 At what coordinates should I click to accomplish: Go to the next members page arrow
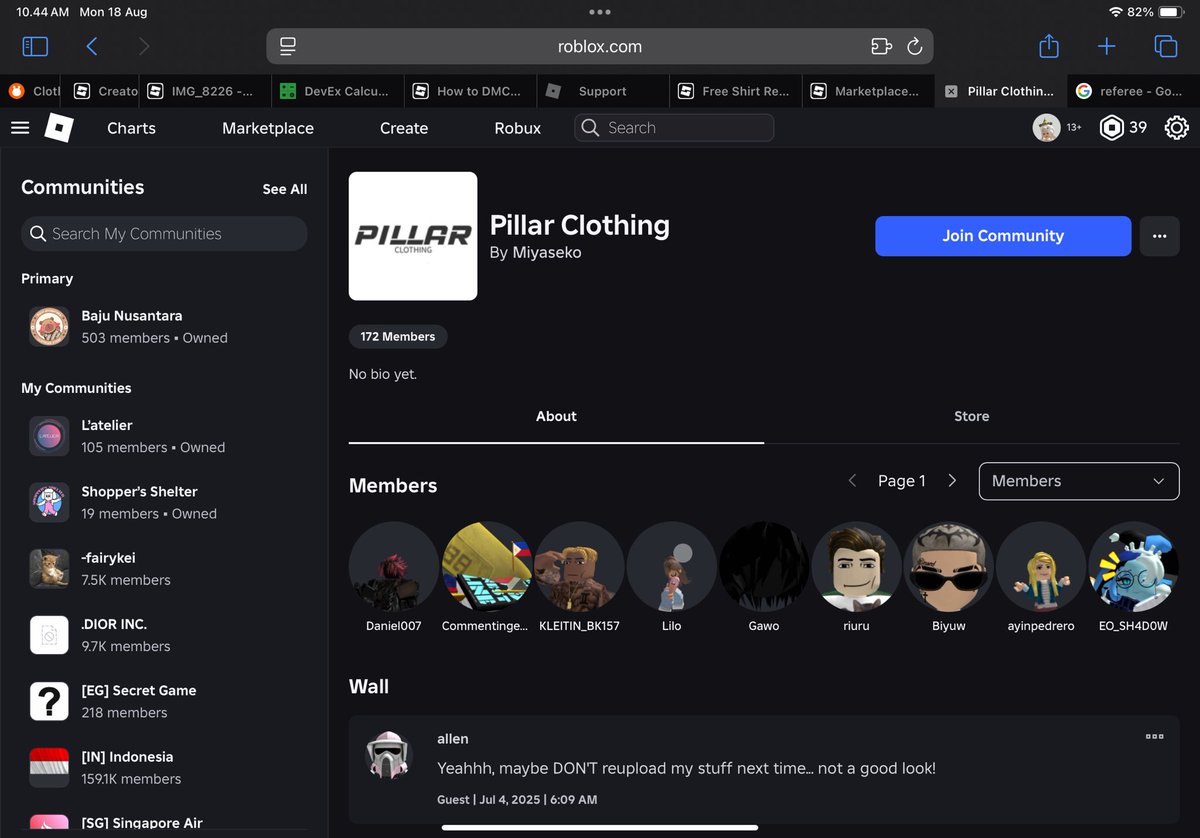point(952,481)
